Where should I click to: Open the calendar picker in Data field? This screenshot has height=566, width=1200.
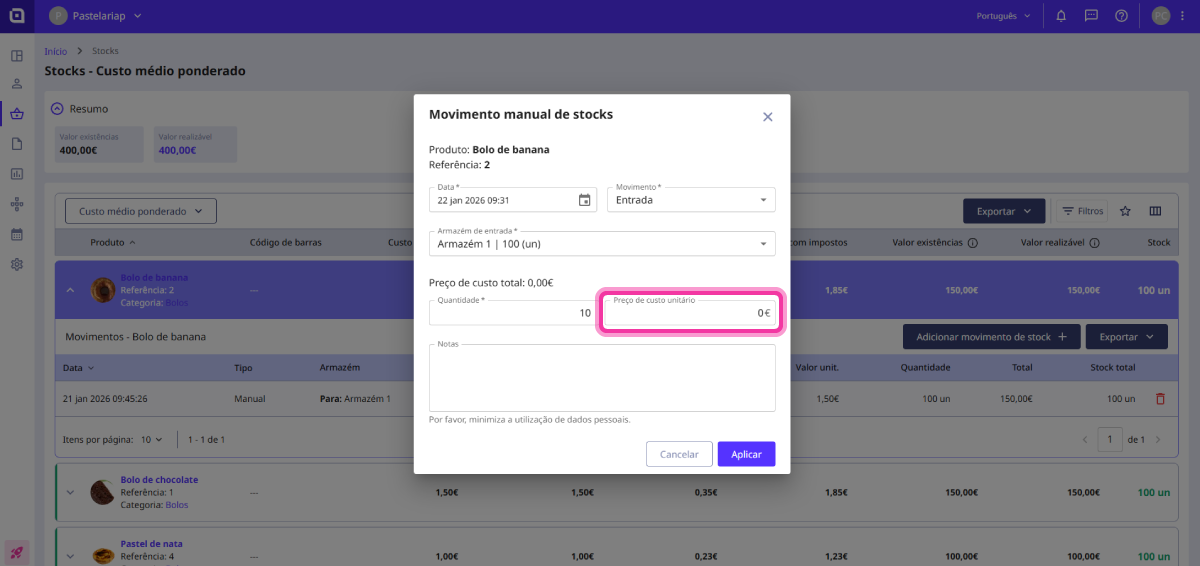(x=585, y=200)
